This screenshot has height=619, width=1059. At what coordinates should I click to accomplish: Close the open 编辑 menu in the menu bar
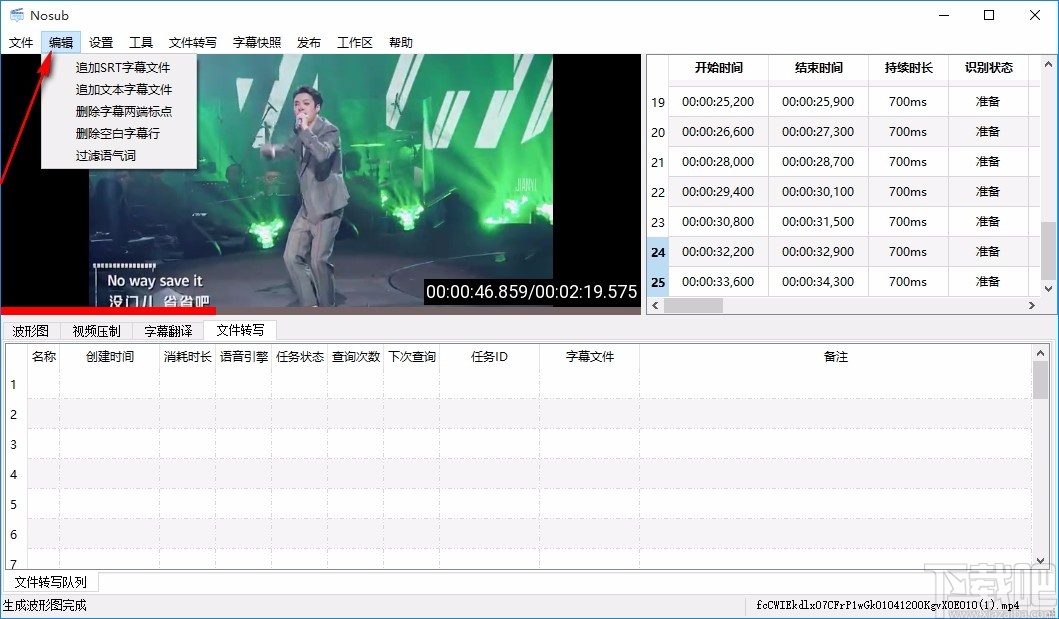(61, 43)
